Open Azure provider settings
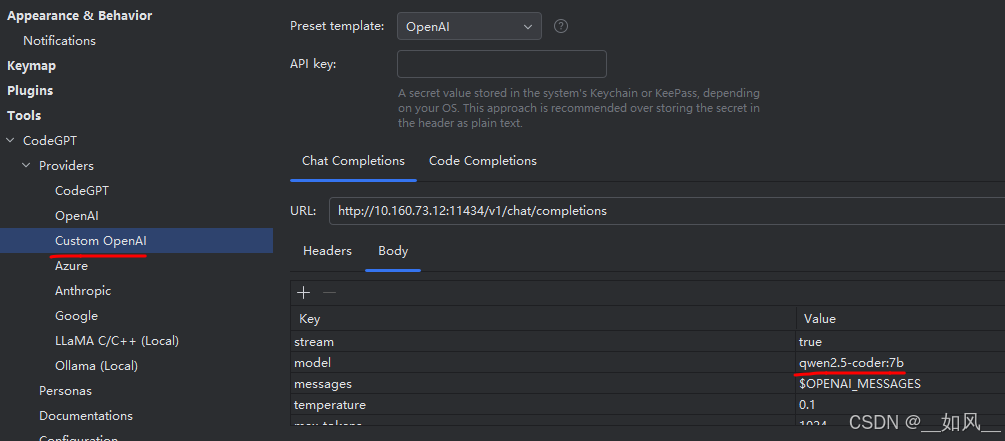The image size is (1005, 441). coord(71,266)
